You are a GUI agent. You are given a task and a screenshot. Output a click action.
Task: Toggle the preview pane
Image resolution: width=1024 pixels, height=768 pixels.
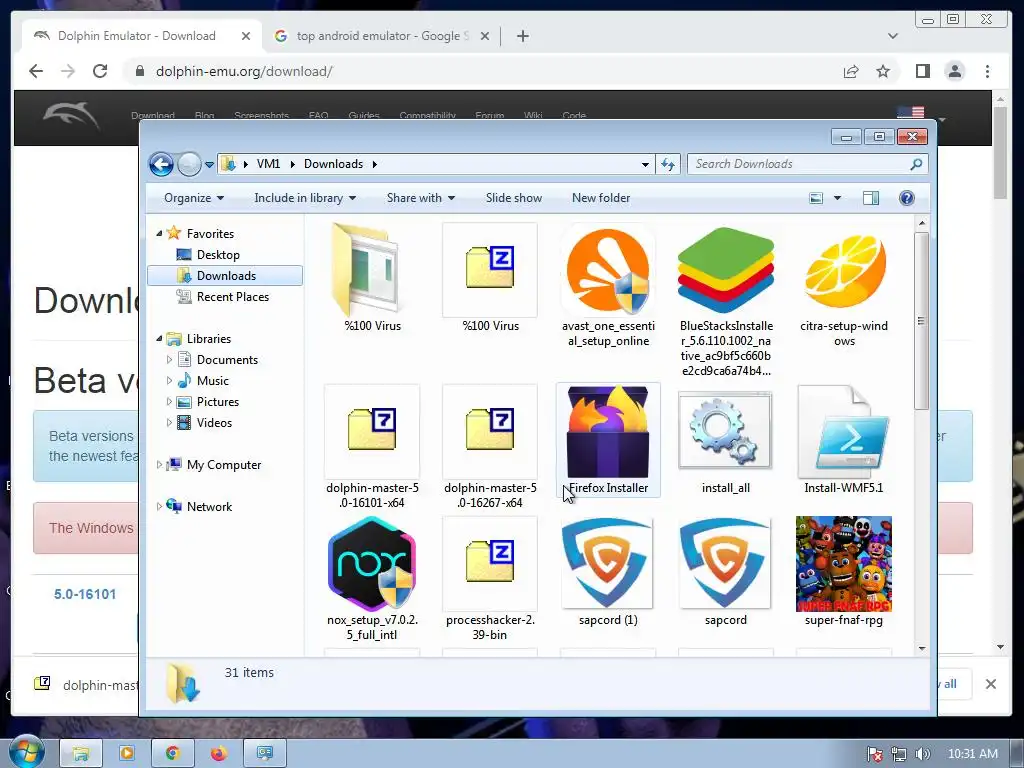871,198
